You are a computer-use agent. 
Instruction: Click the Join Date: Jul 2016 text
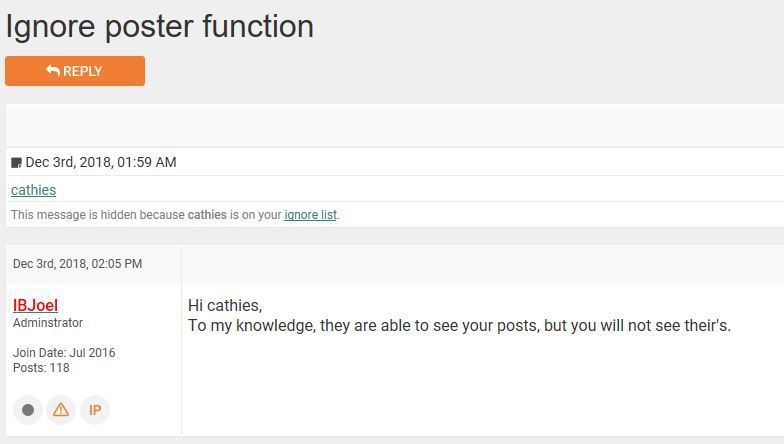64,353
